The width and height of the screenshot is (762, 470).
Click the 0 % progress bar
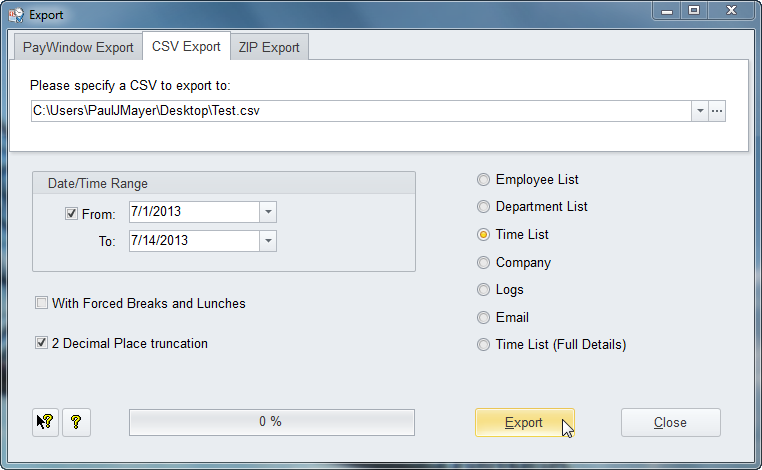(x=271, y=422)
